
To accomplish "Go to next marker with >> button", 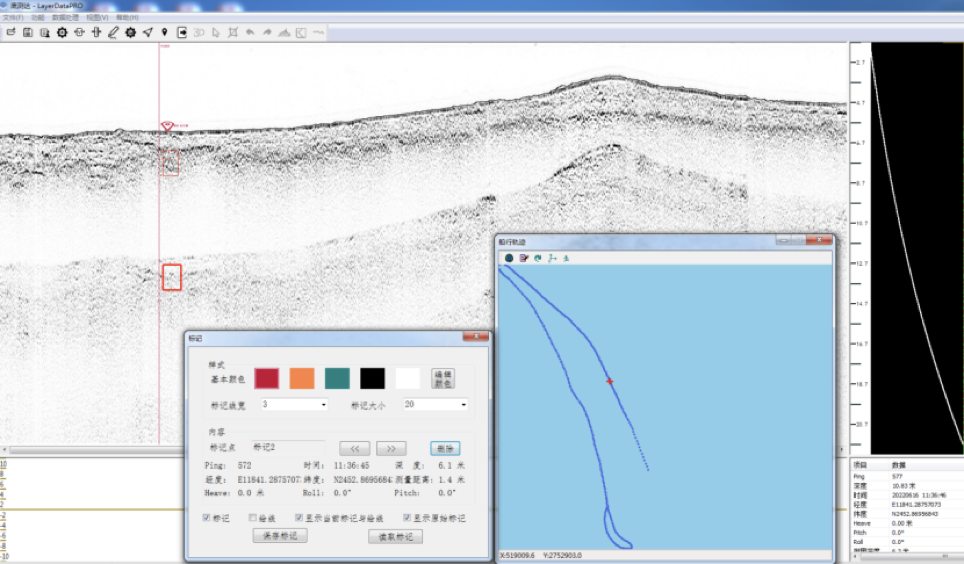I will [x=391, y=448].
